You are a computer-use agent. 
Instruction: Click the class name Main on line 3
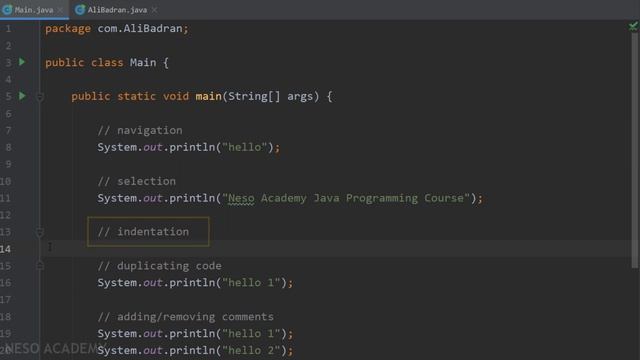pos(143,62)
